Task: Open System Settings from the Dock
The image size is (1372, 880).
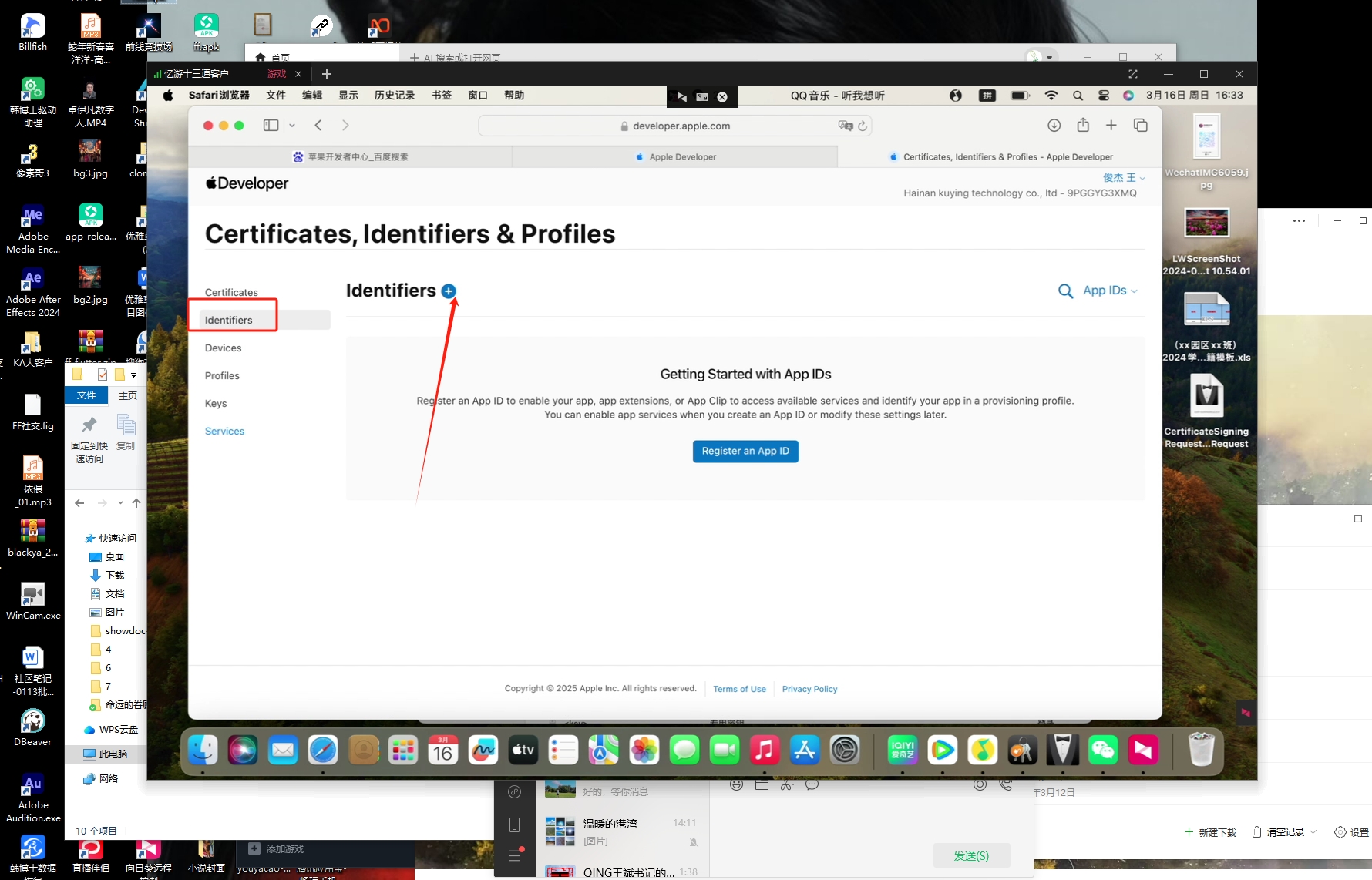Action: tap(845, 750)
